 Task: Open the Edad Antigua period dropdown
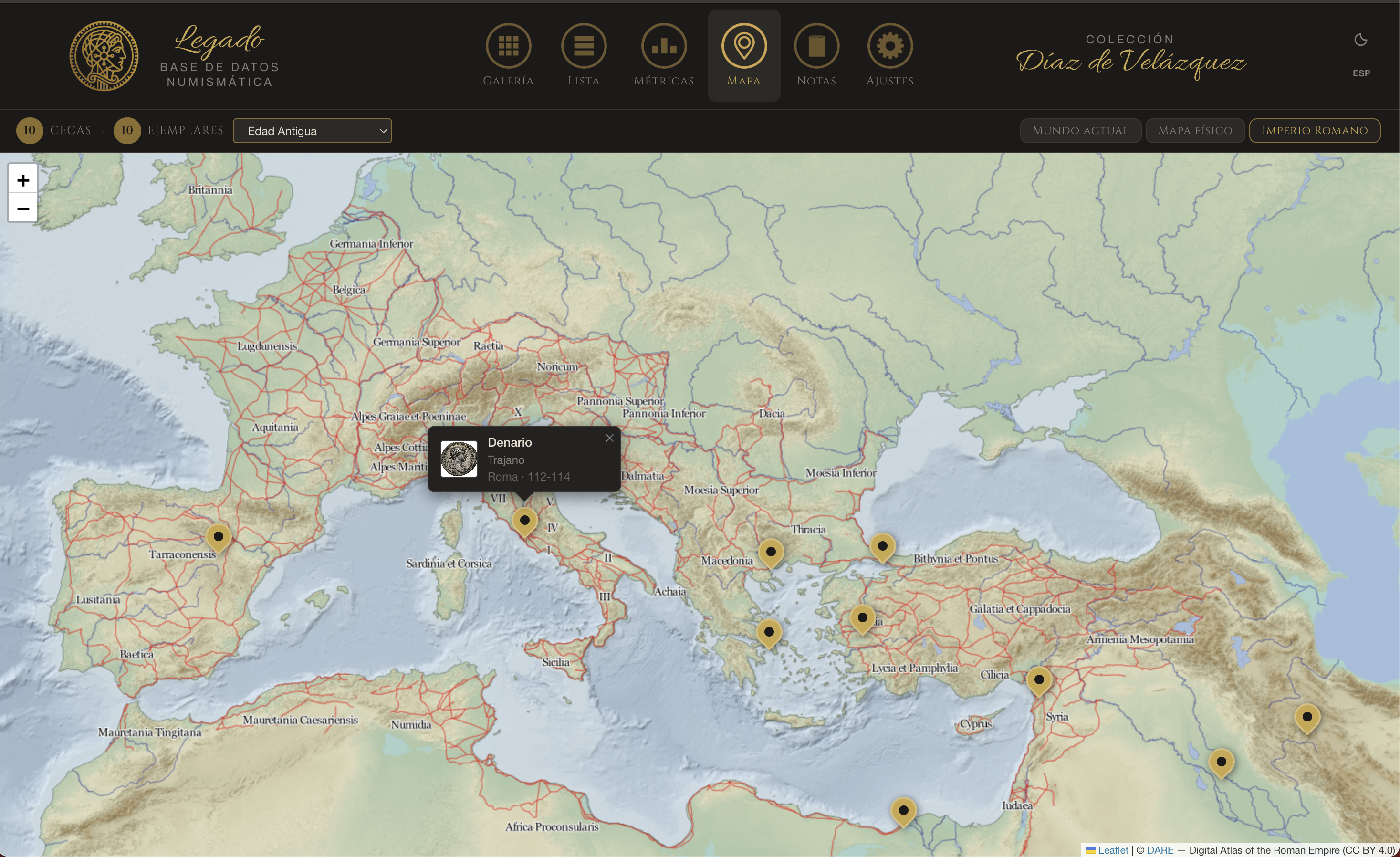click(312, 131)
